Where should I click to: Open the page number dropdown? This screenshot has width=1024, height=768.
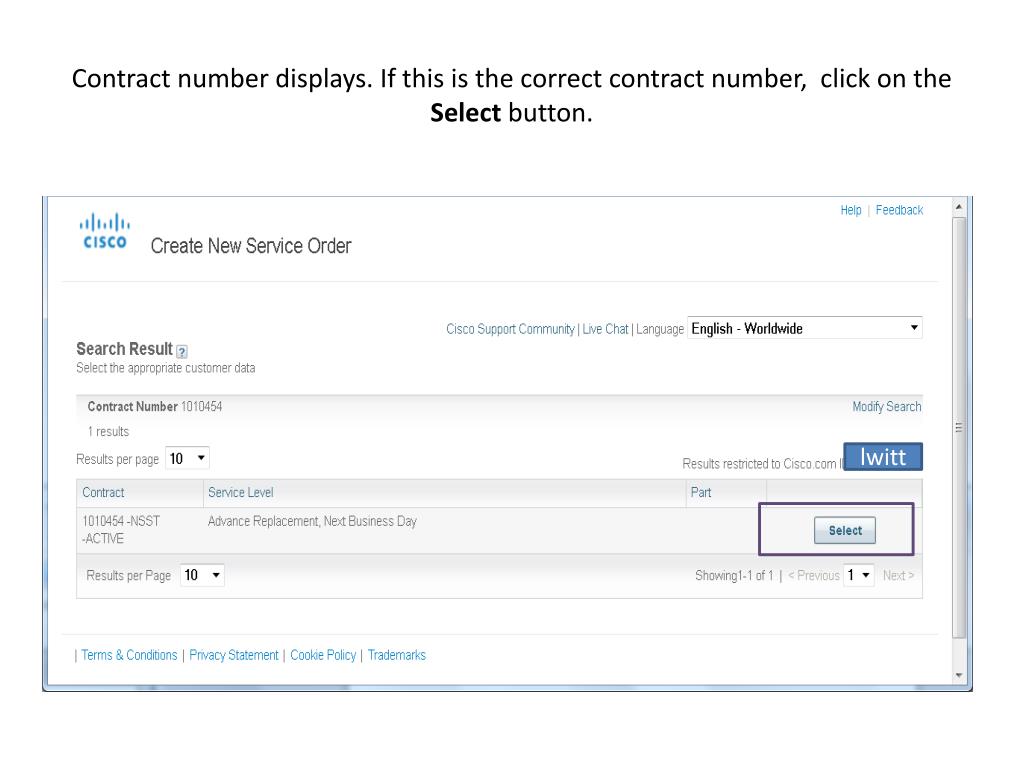858,576
